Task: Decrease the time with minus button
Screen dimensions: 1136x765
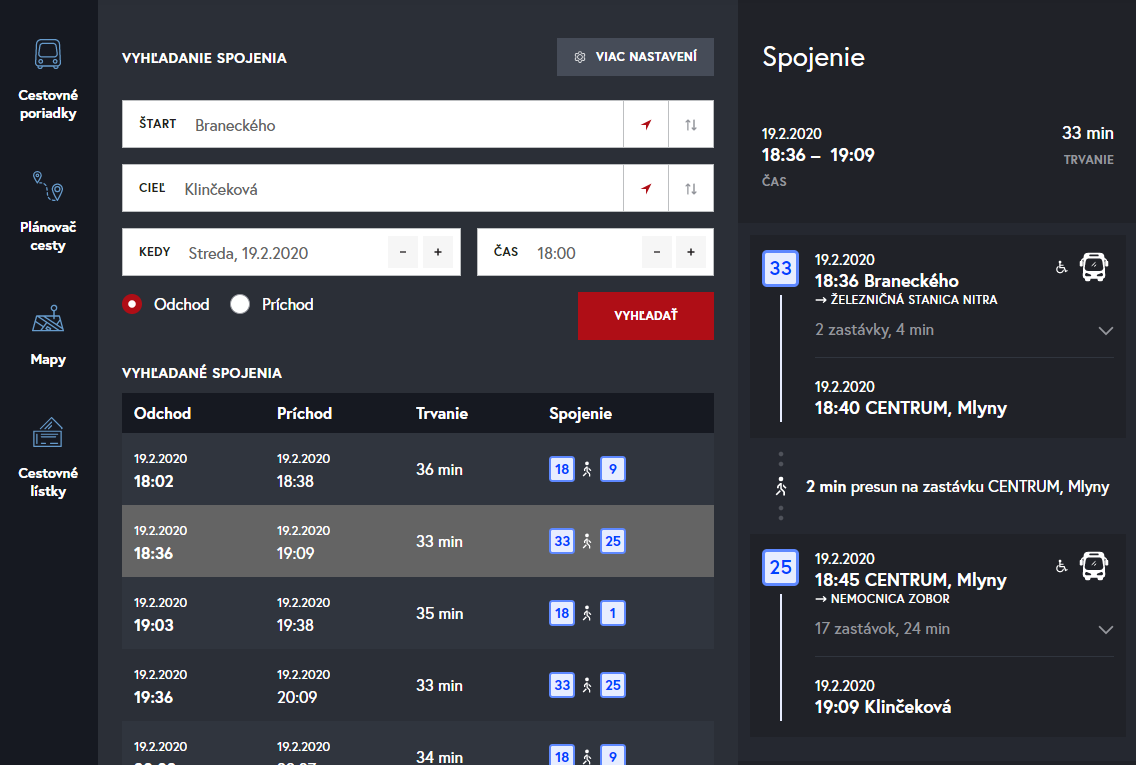Action: [656, 252]
